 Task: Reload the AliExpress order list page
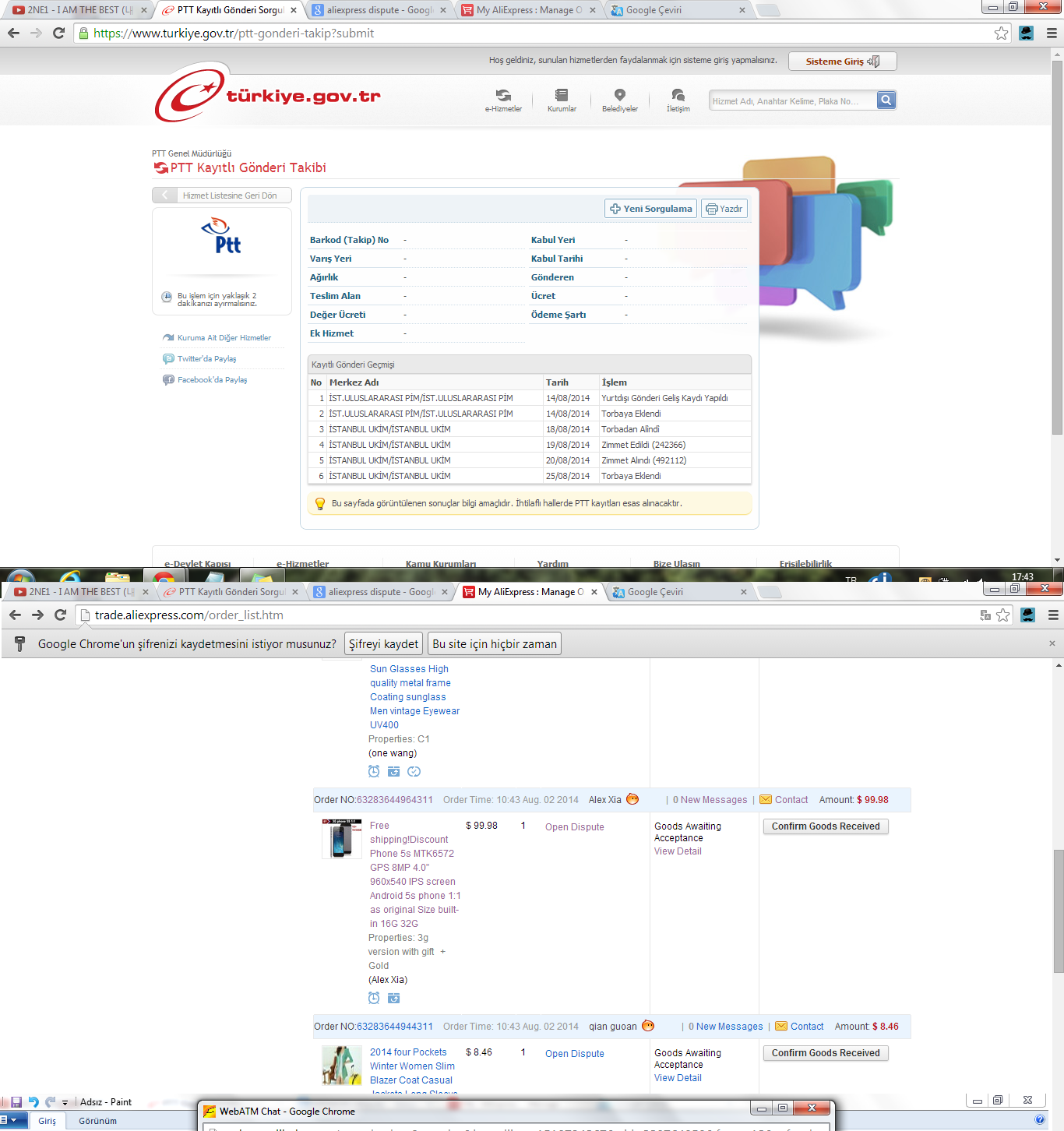(x=60, y=615)
